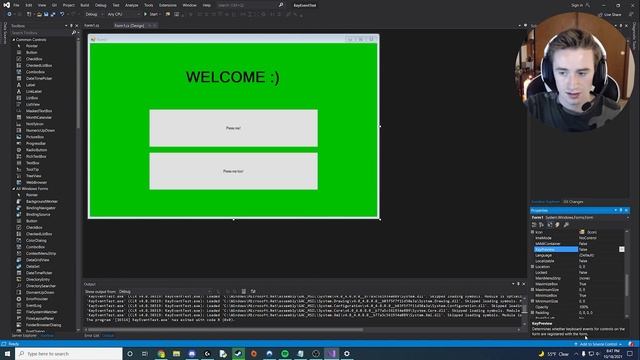Select the WELCOME :) label on form

[x=233, y=77]
